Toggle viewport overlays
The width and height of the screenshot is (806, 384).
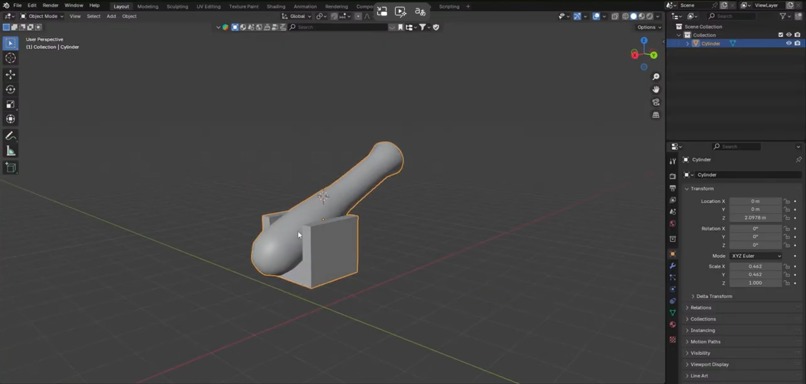pyautogui.click(x=596, y=16)
